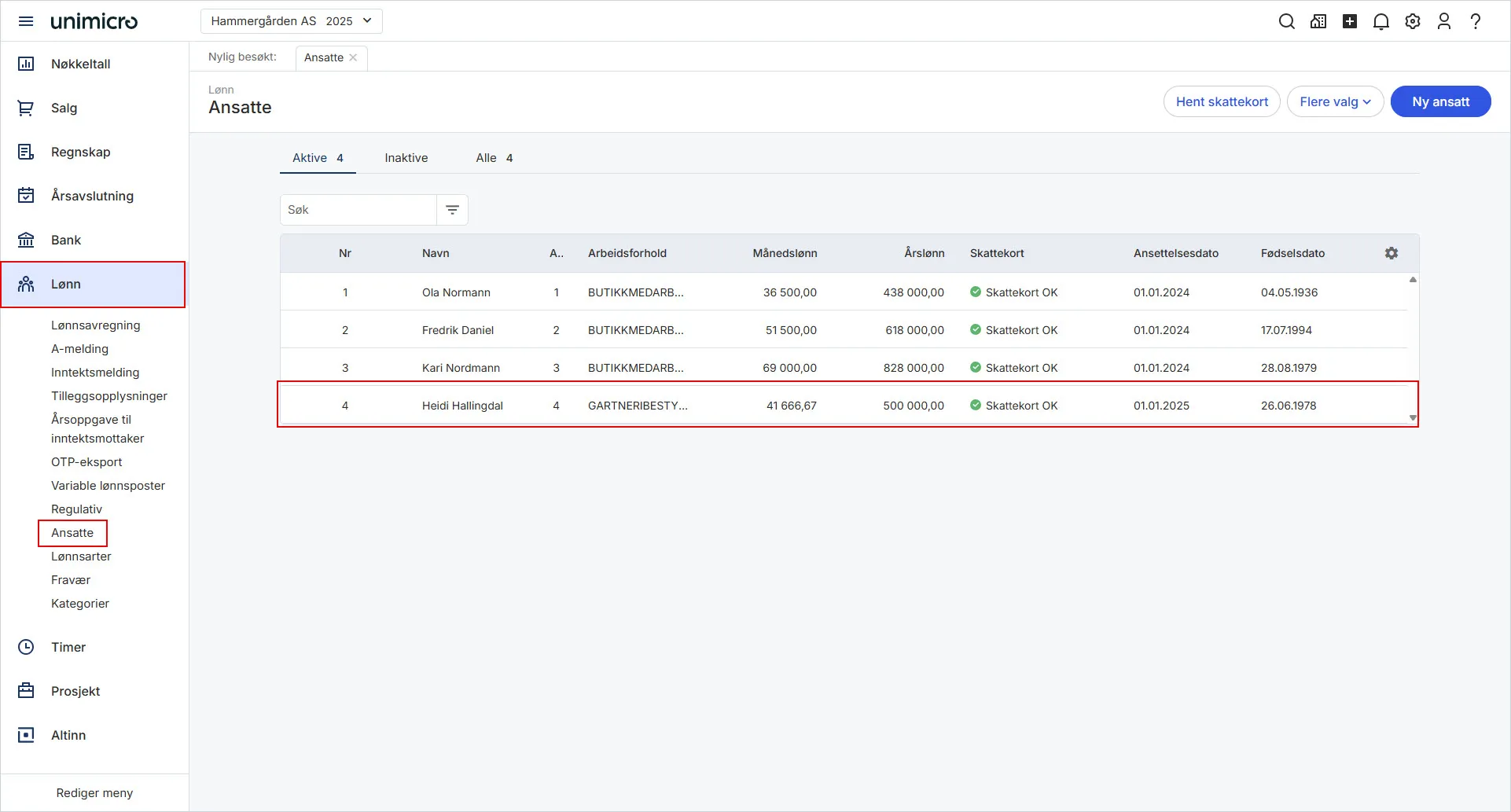Open Ansatte in the Lønn submenu
1511x812 pixels.
(x=72, y=533)
